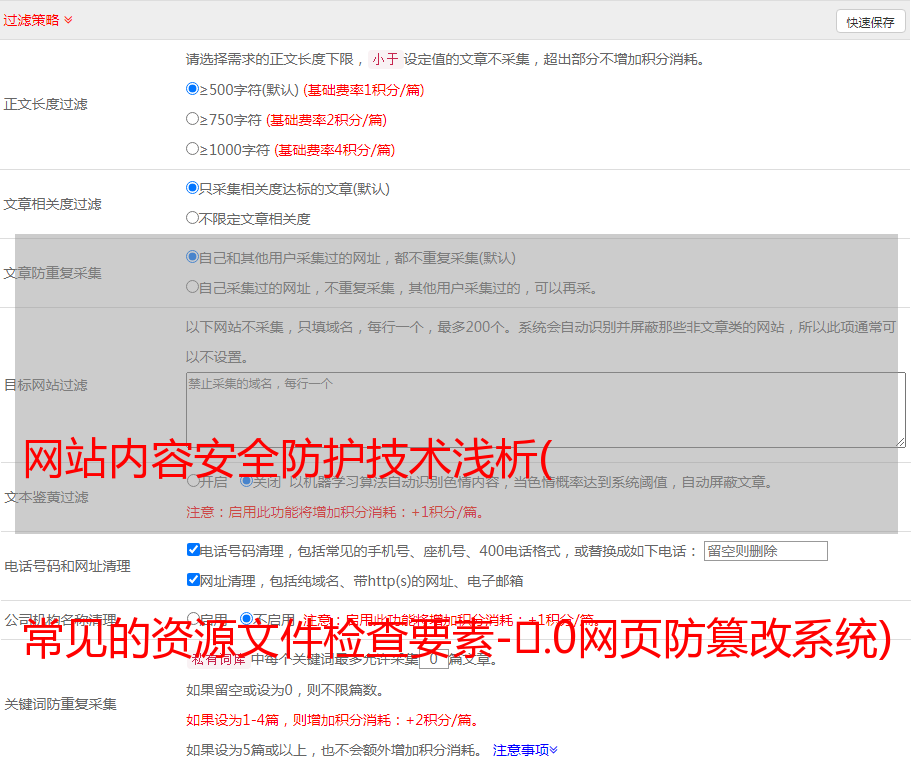Image resolution: width=912 pixels, height=768 pixels.
Task: Select the ≥1000字符 length filter
Action: click(193, 149)
